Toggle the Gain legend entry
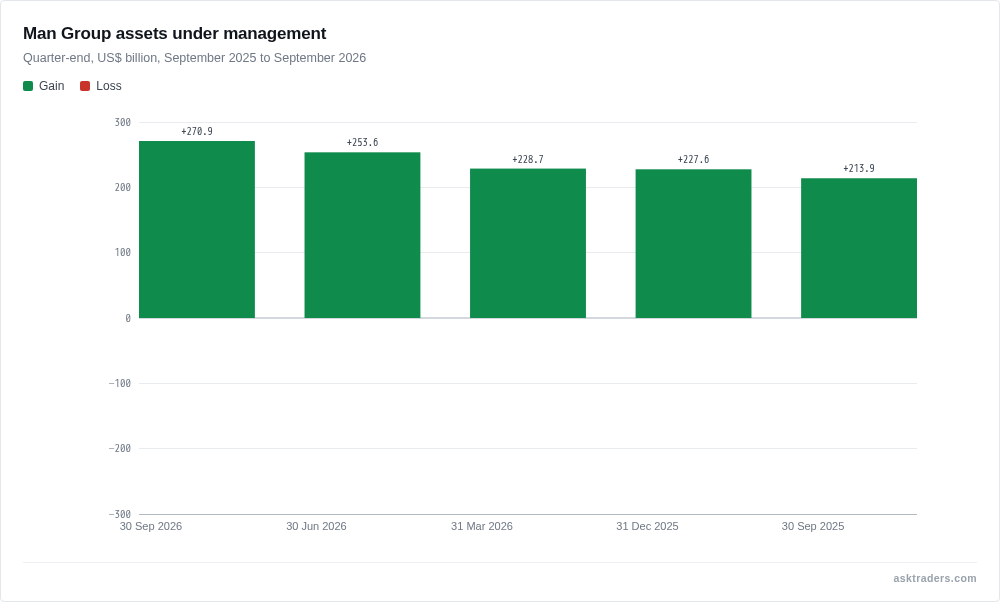The image size is (1000, 602). [x=44, y=86]
